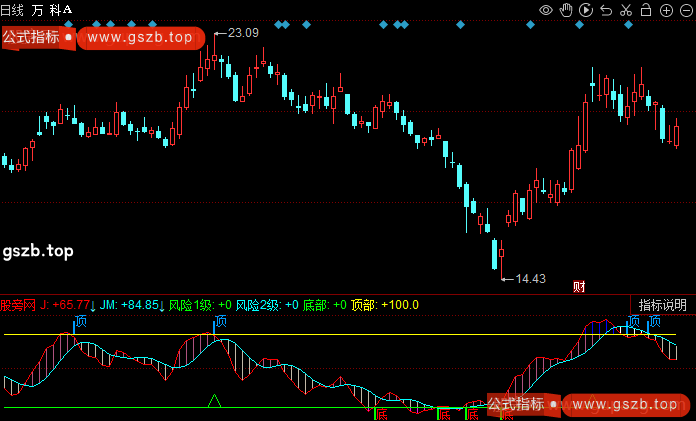
Task: Select the hand pan tool
Action: (565, 10)
